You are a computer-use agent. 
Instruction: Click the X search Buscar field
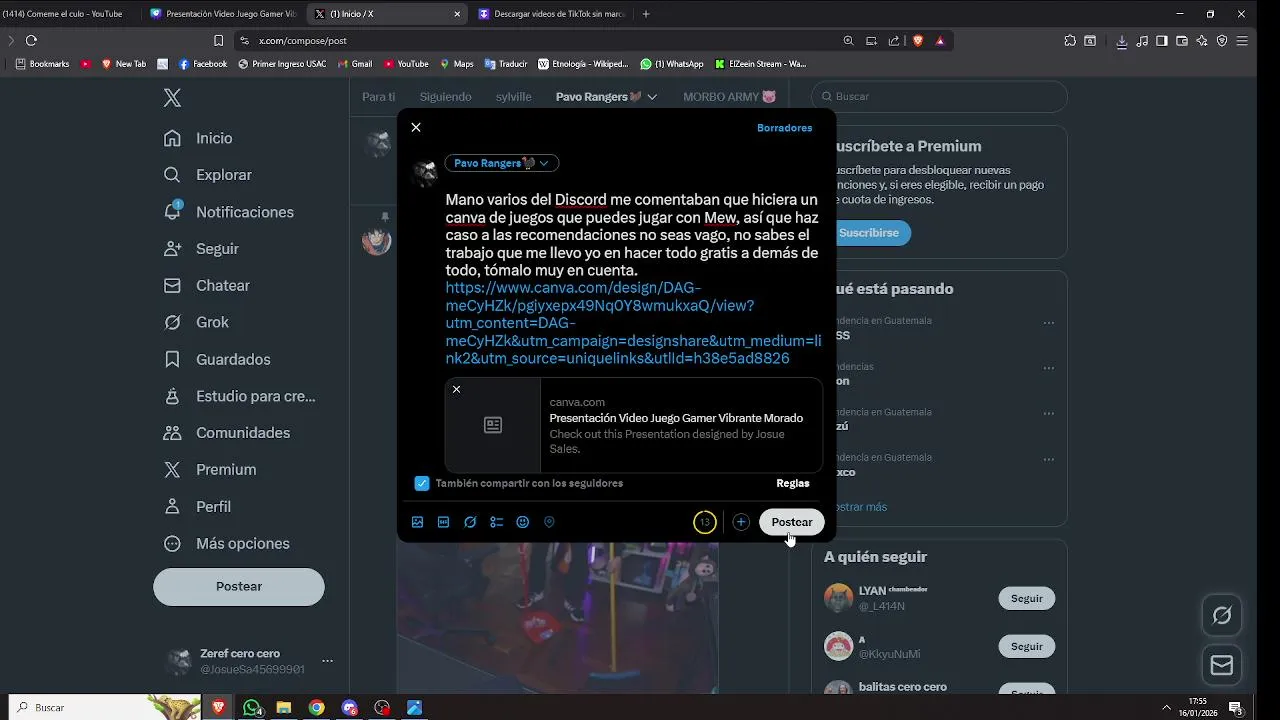(939, 97)
